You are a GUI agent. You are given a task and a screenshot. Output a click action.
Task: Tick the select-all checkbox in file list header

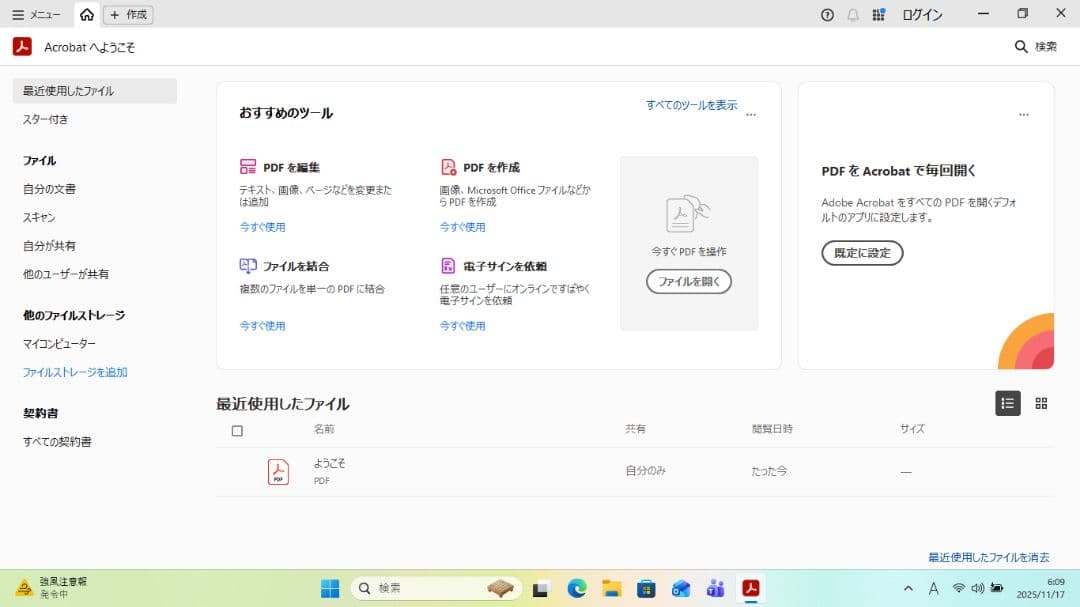coord(237,431)
